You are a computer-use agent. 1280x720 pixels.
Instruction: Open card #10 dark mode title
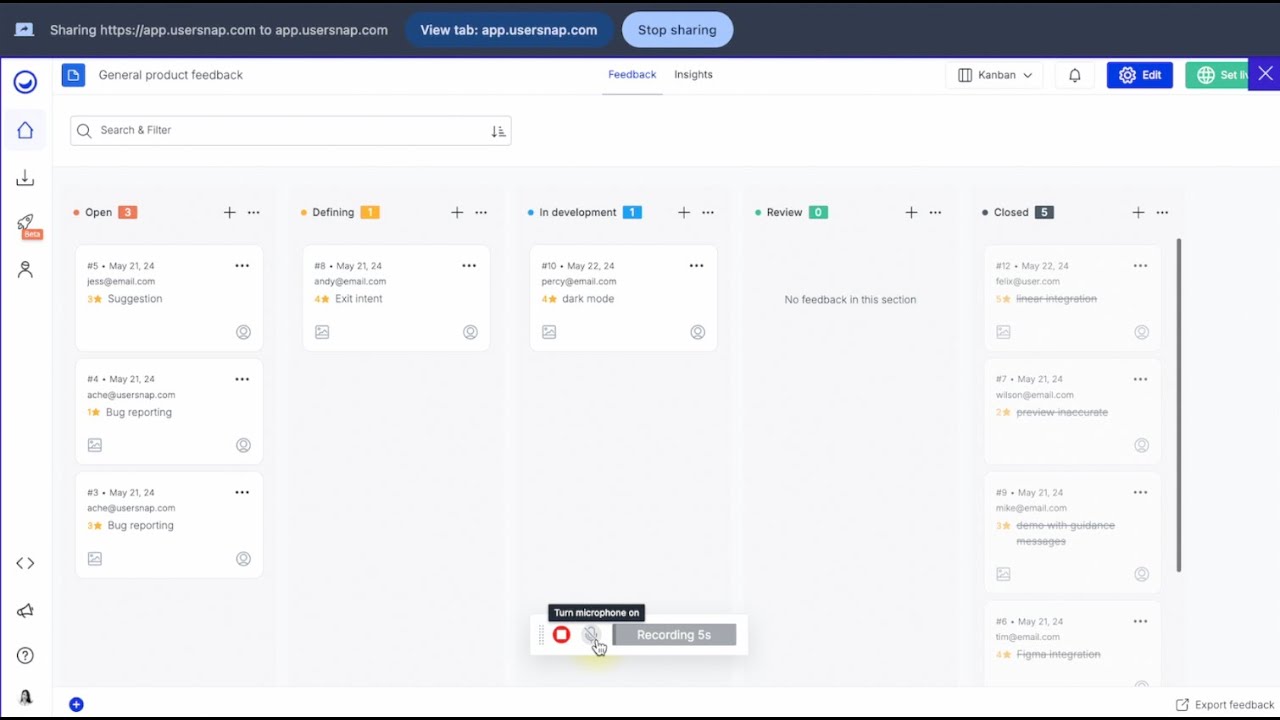pos(588,299)
